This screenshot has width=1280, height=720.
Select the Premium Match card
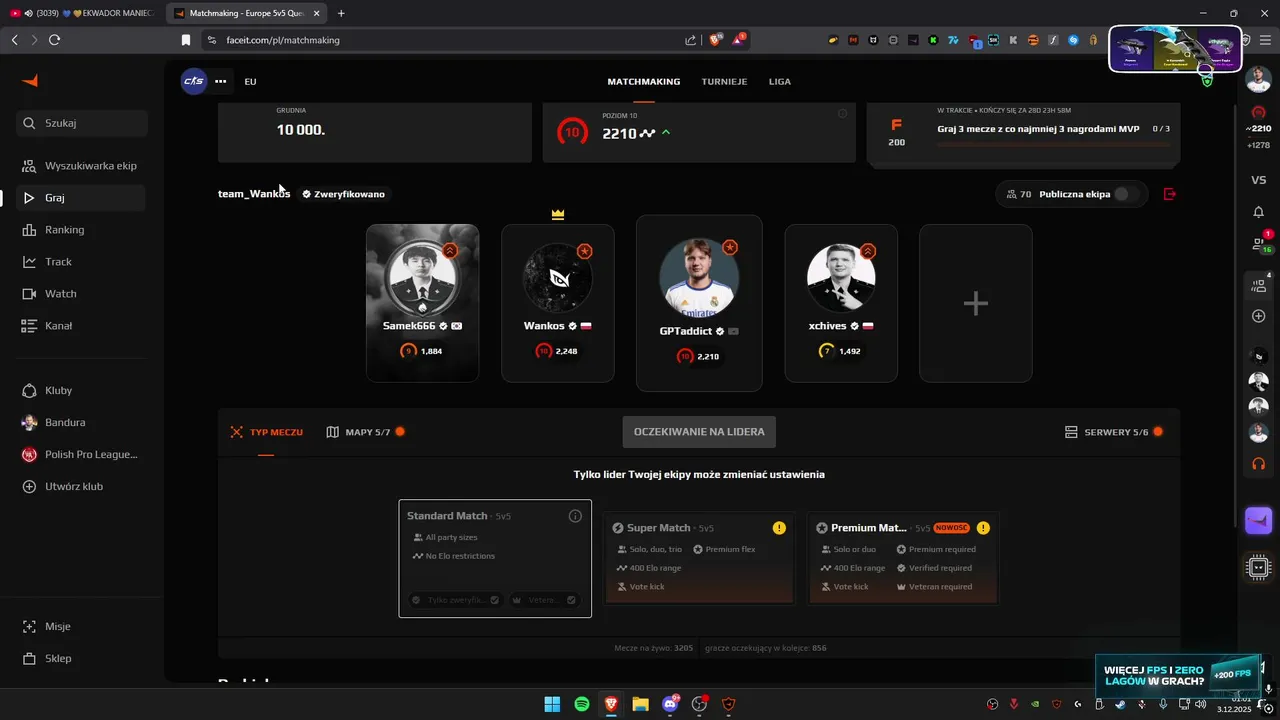[x=903, y=559]
